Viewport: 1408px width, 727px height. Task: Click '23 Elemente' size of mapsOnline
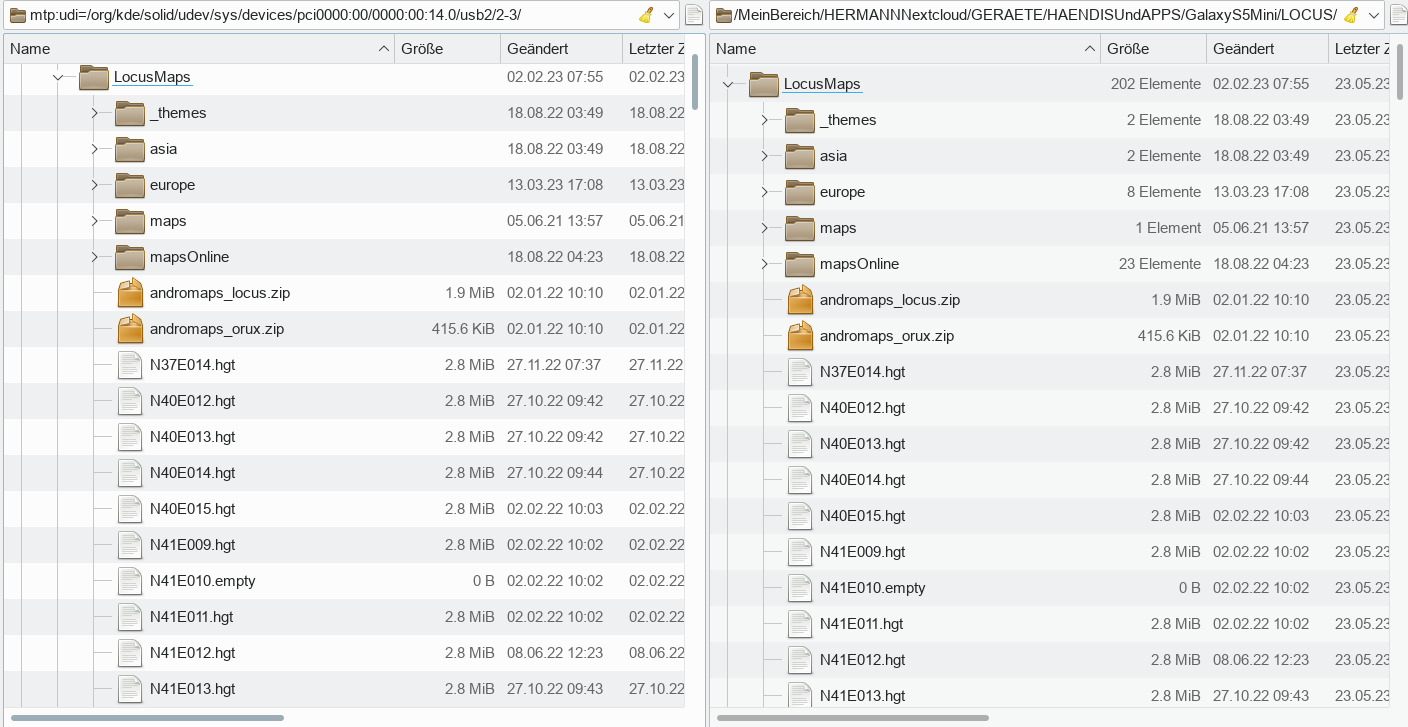1160,264
